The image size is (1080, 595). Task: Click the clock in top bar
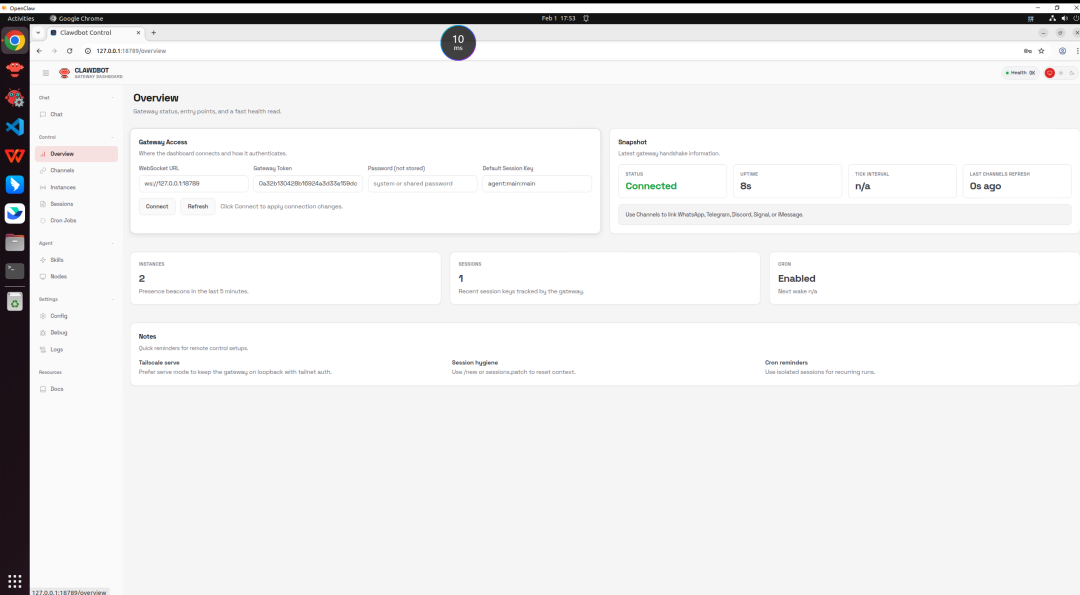559,19
